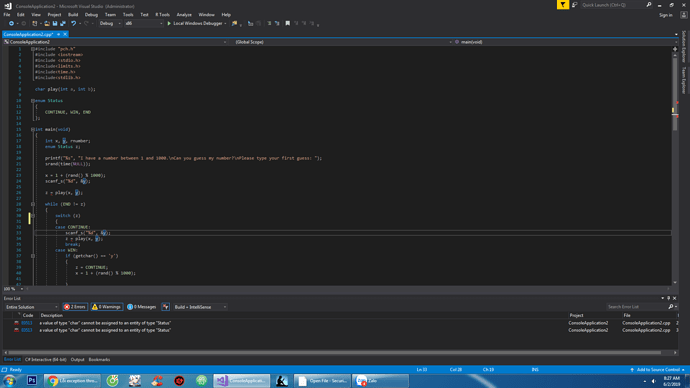690x388 pixels.
Task: Click the Windows Start button
Action: pyautogui.click(x=10, y=381)
